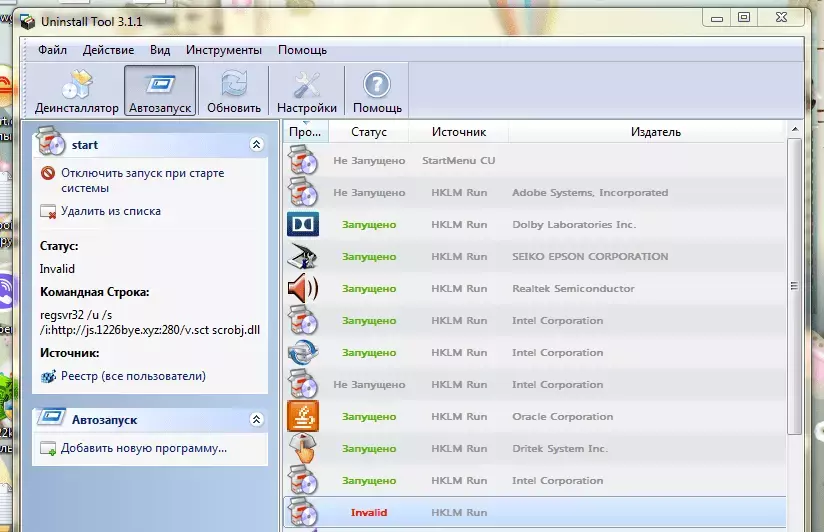
Task: Click Dolby Laboratories Inc. publisher cell
Action: click(x=574, y=224)
